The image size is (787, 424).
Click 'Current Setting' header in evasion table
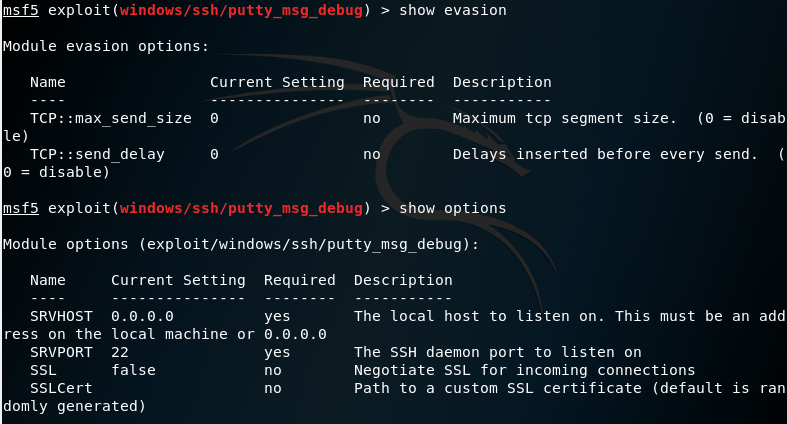[x=277, y=82]
